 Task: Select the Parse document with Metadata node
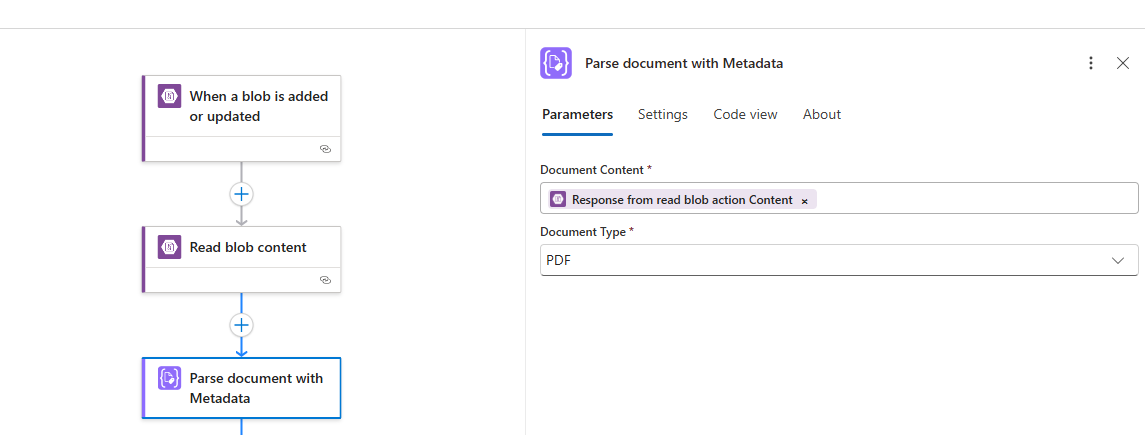coord(255,388)
